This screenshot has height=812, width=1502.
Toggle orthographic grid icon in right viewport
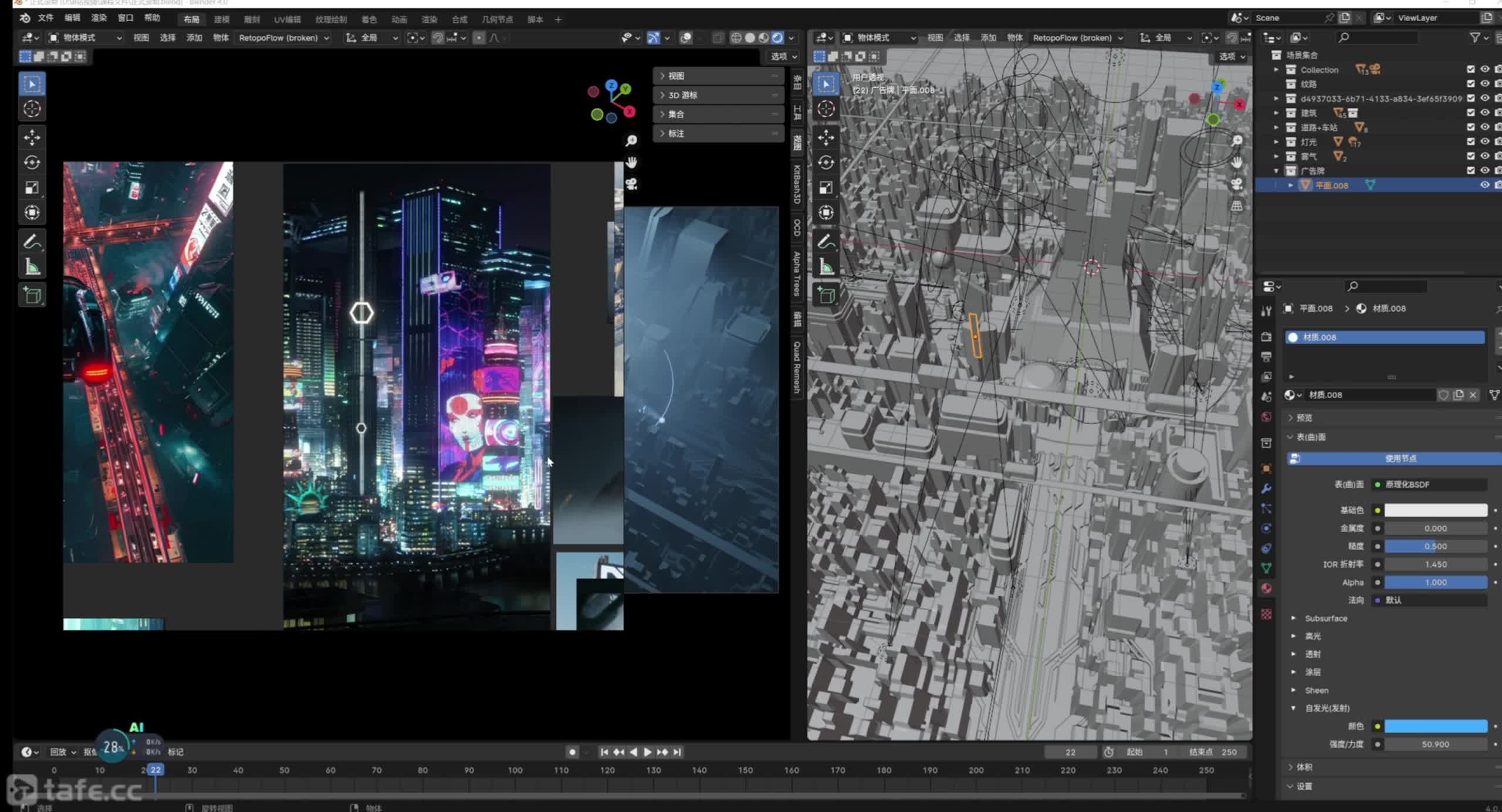click(1237, 206)
